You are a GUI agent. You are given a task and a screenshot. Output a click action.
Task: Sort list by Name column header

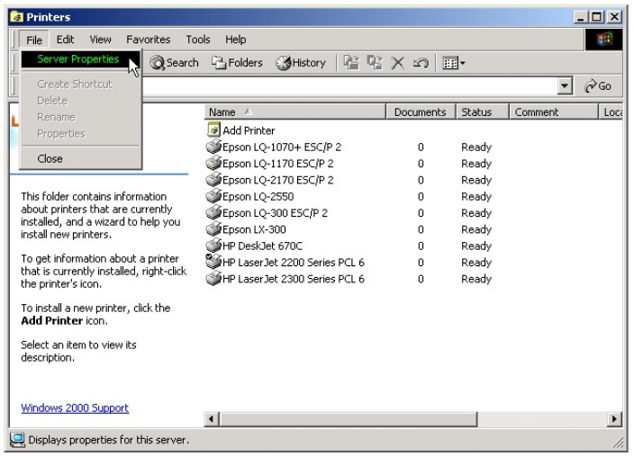tap(295, 112)
